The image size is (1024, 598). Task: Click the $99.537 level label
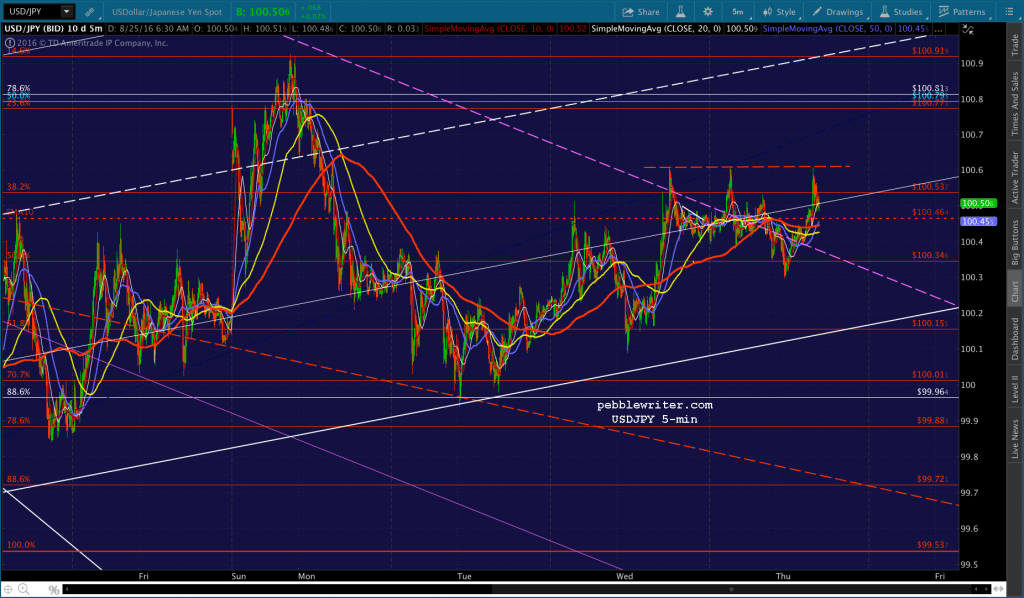tap(933, 545)
